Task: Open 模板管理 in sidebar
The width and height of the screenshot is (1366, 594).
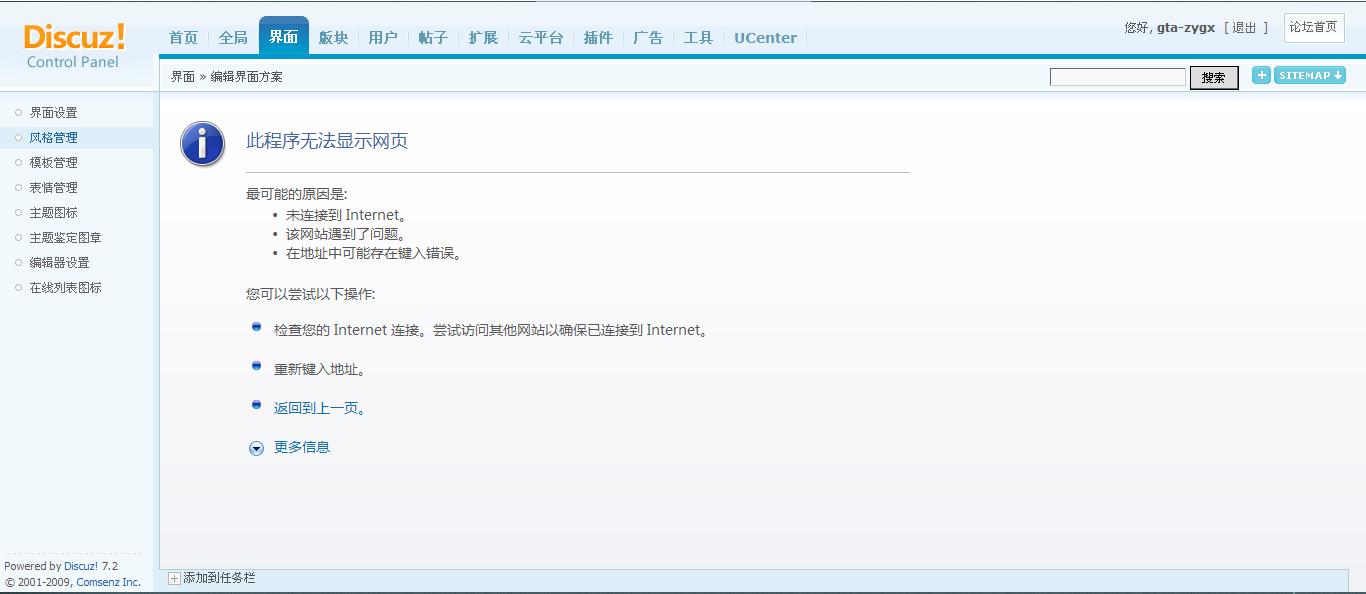Action: [x=53, y=163]
